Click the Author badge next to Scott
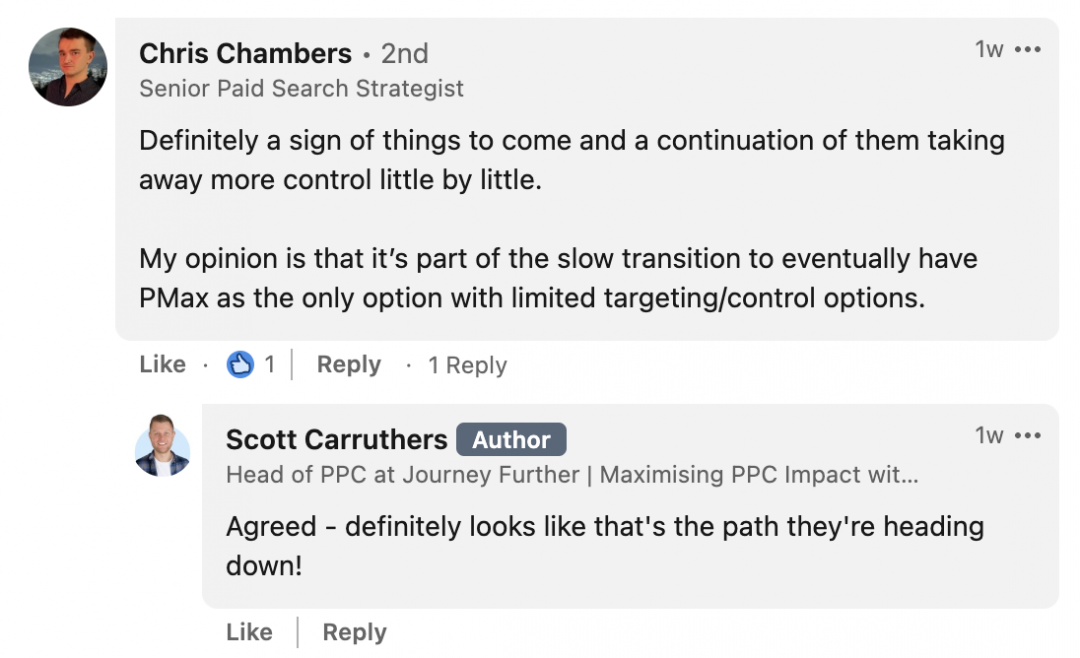Image resolution: width=1080 pixels, height=658 pixels. click(x=511, y=440)
